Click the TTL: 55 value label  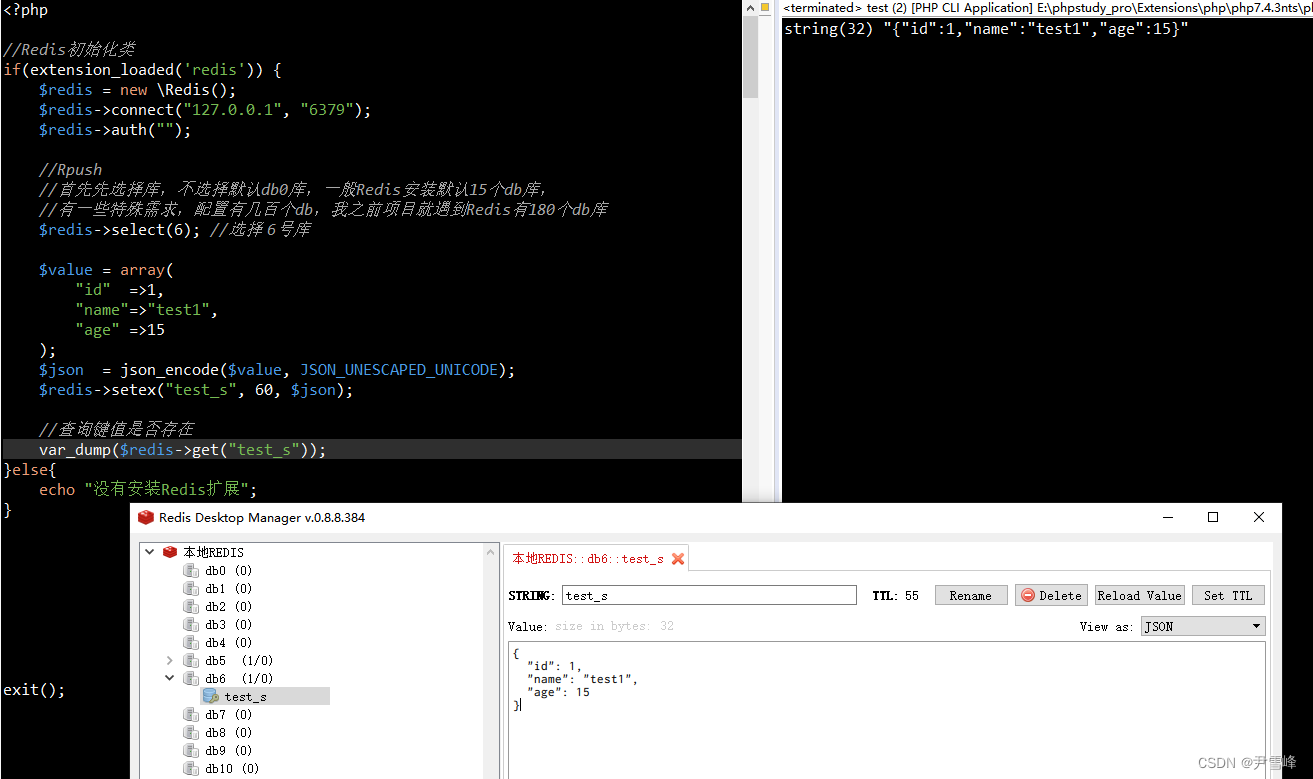pos(895,595)
